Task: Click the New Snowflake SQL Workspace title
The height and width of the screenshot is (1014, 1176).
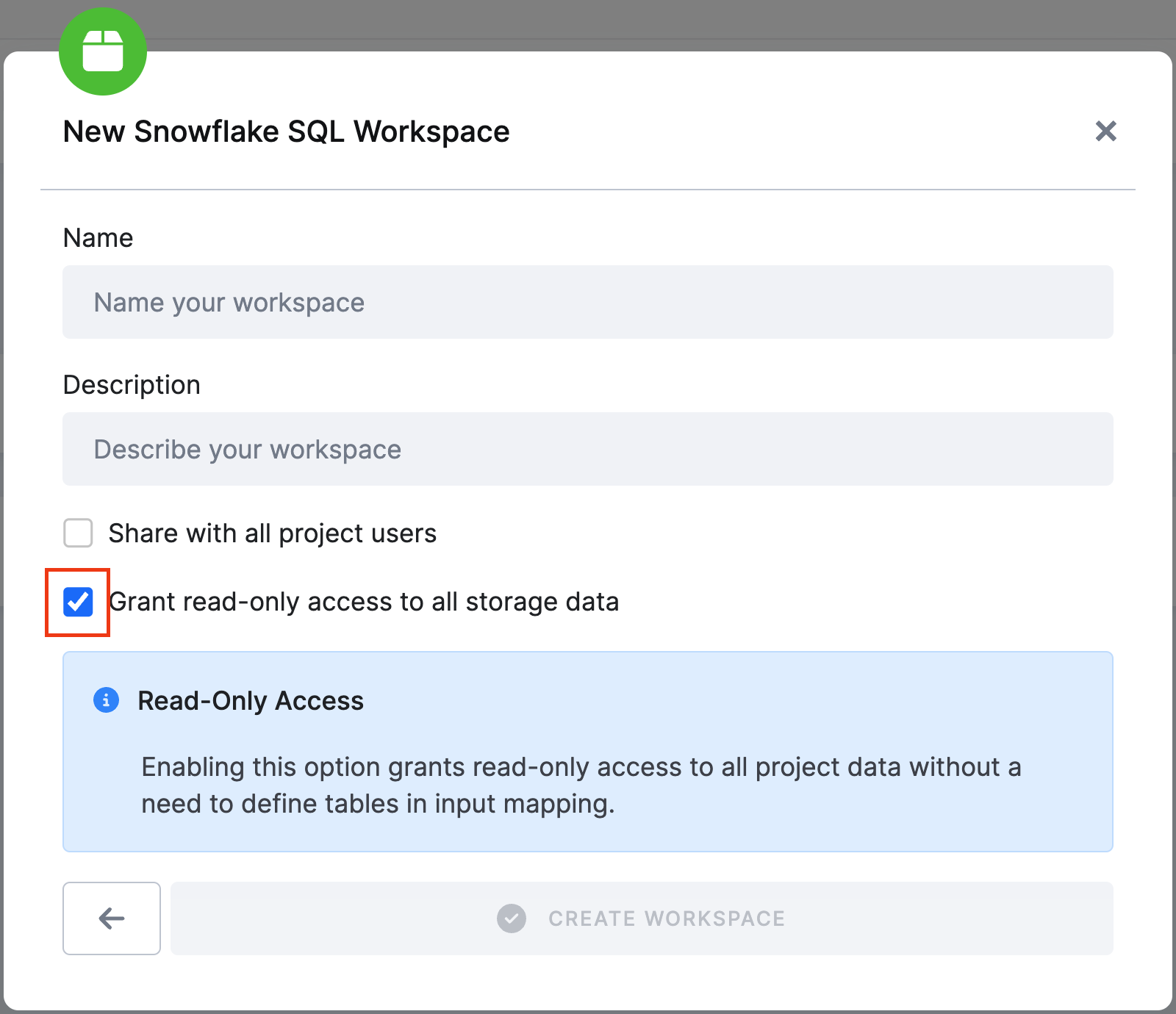Action: [x=286, y=132]
